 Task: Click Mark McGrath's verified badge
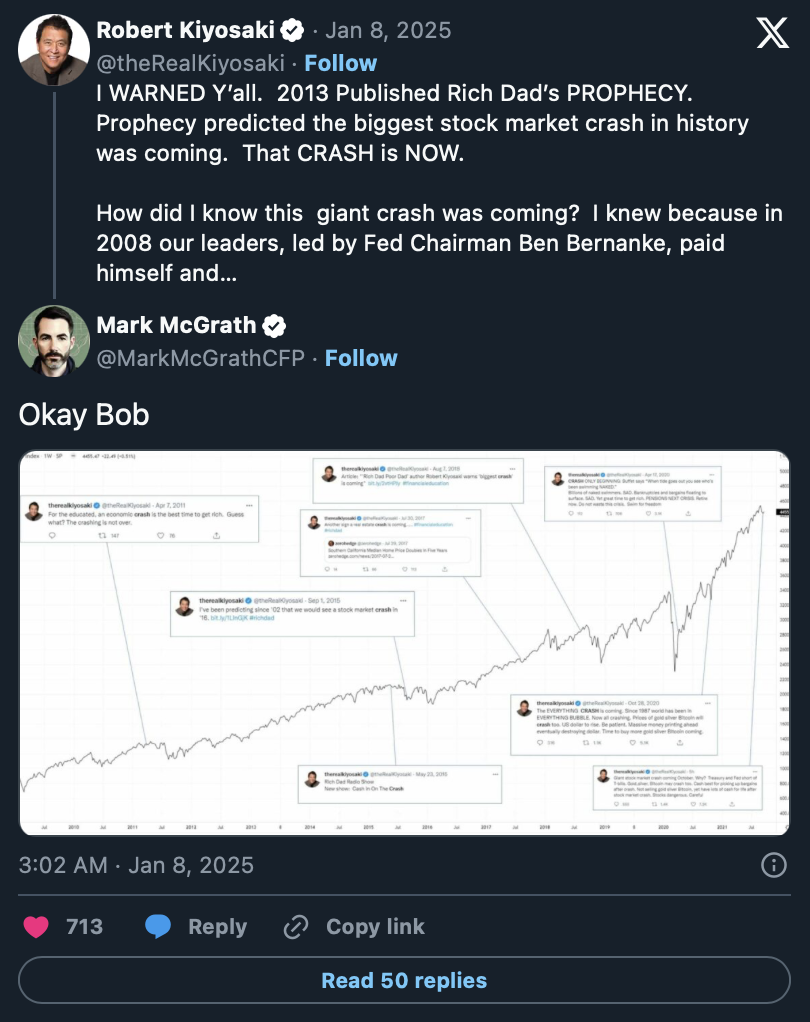[274, 325]
